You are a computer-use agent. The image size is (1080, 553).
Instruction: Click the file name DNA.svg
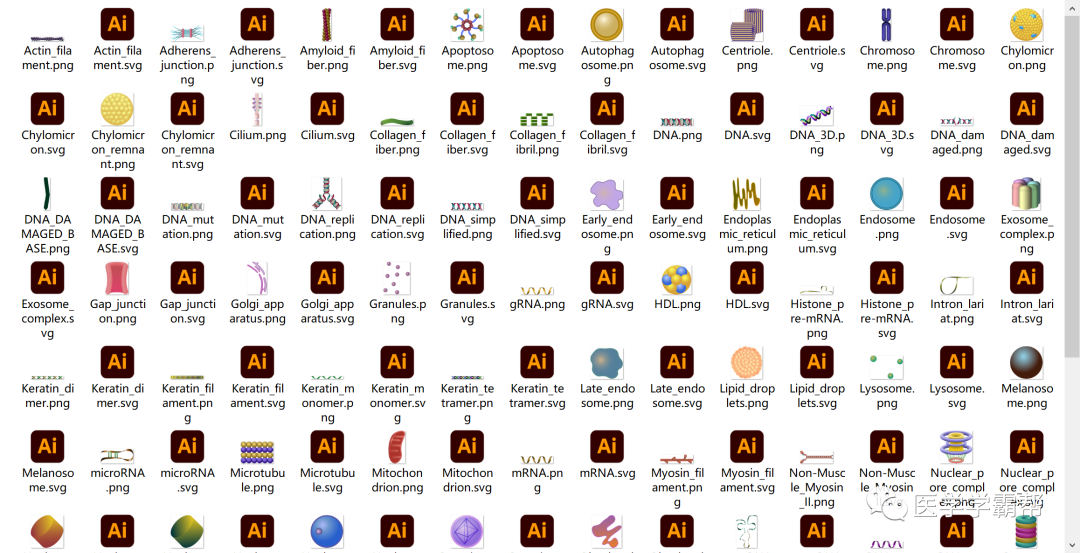tap(747, 135)
